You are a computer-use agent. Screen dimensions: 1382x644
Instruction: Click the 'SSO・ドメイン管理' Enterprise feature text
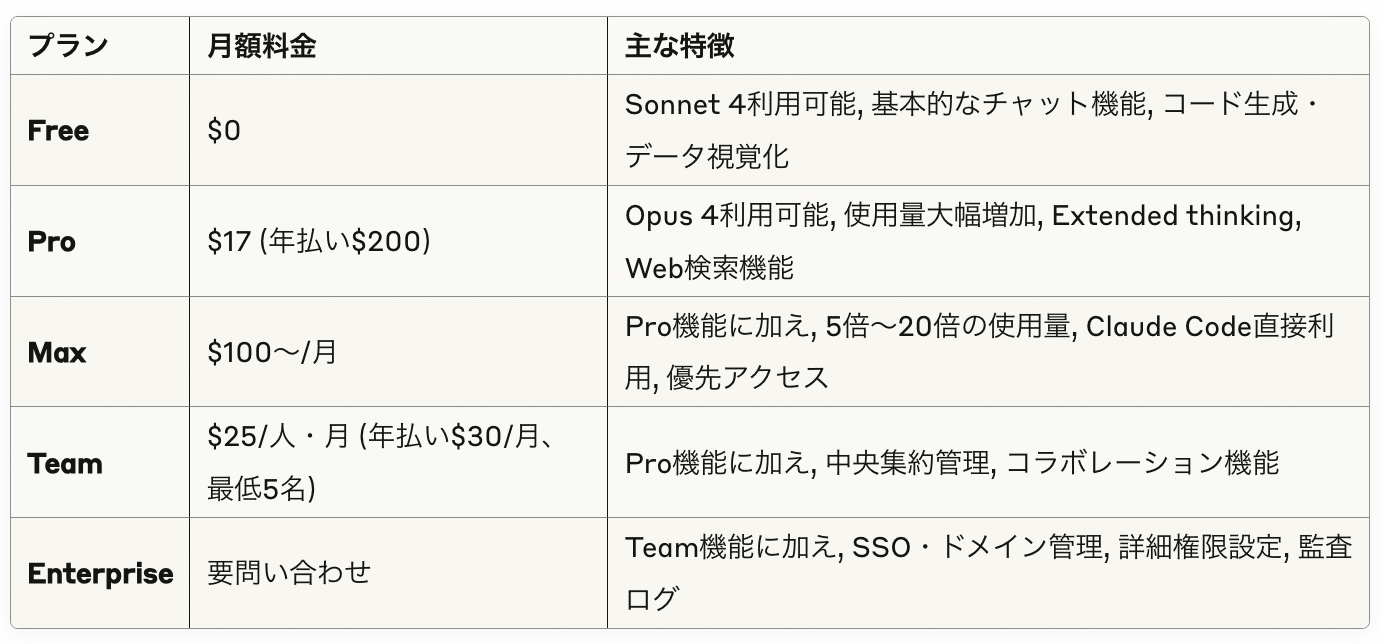[x=977, y=547]
